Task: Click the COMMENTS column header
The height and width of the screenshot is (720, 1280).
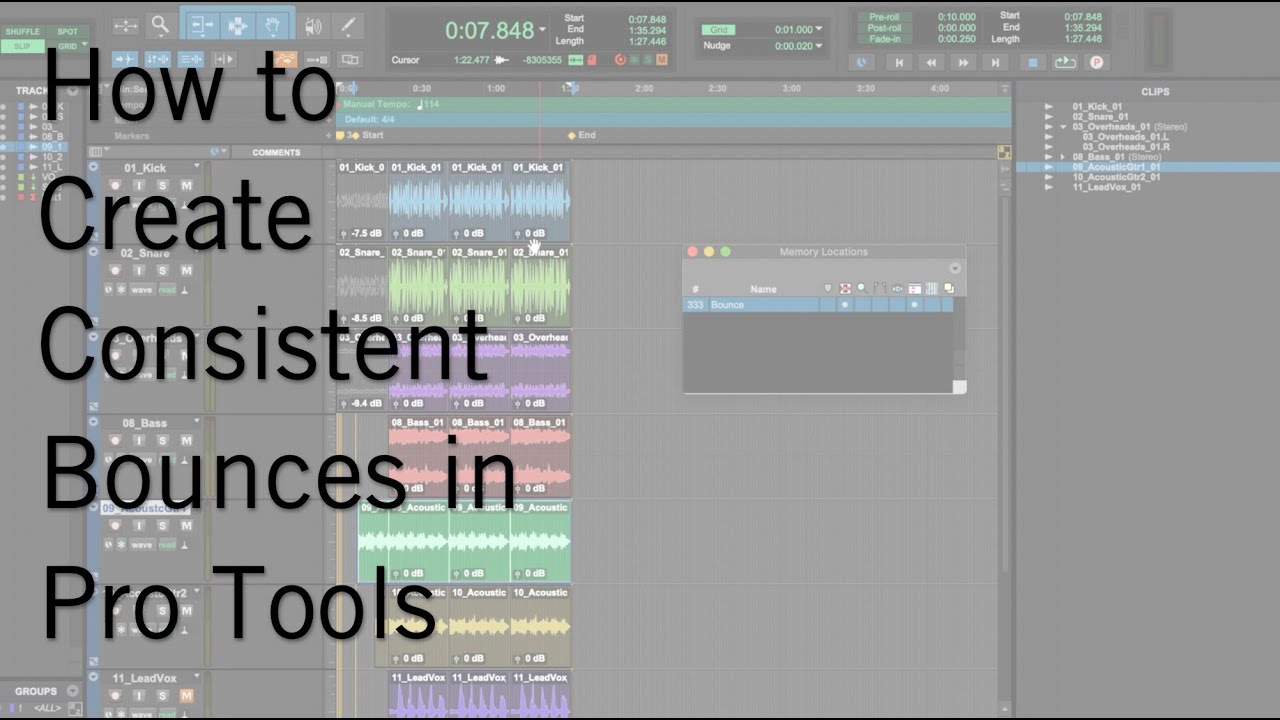Action: coord(276,153)
